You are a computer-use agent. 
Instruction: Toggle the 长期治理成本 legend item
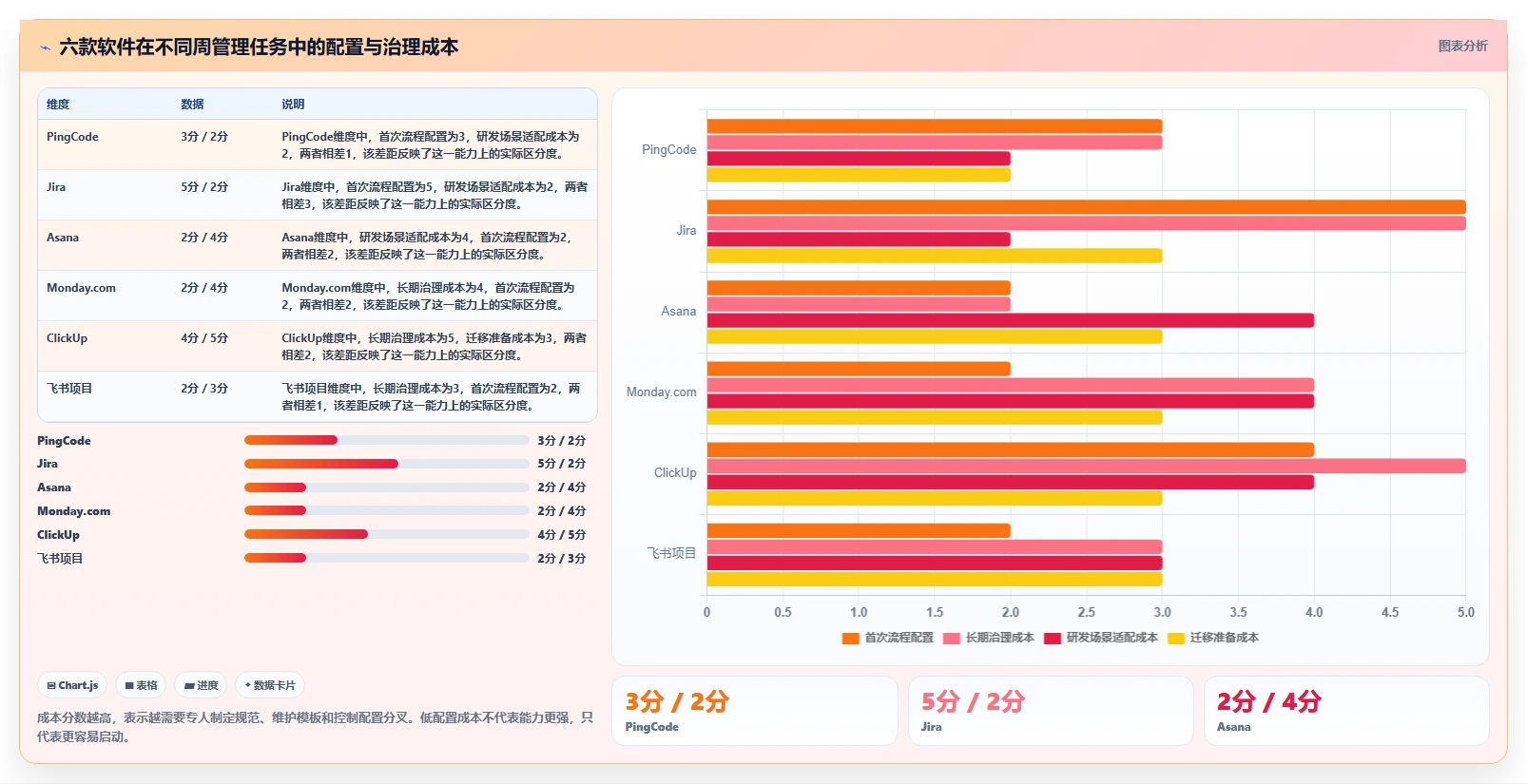pos(988,638)
